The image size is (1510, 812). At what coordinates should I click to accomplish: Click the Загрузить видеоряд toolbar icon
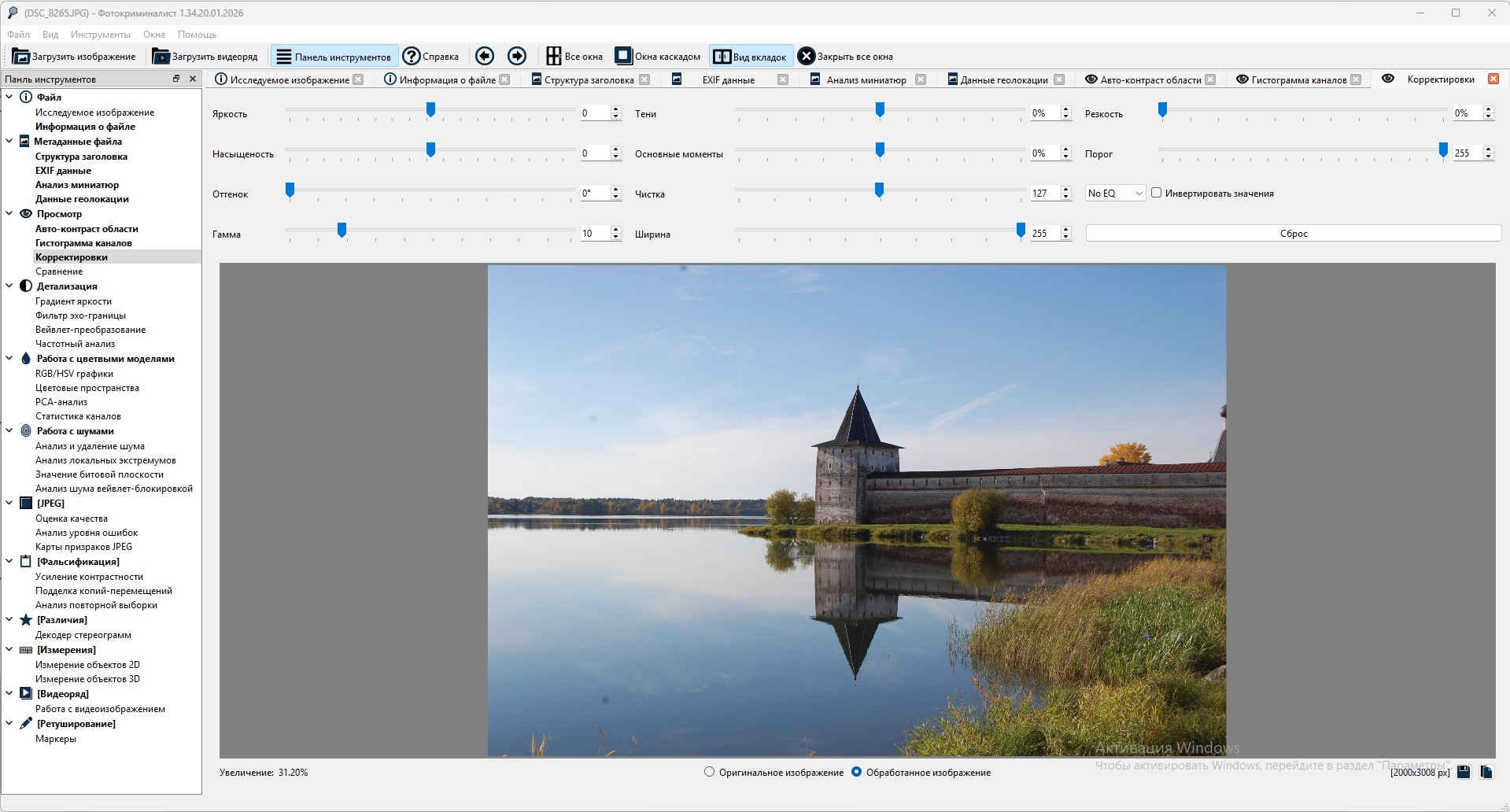(161, 57)
